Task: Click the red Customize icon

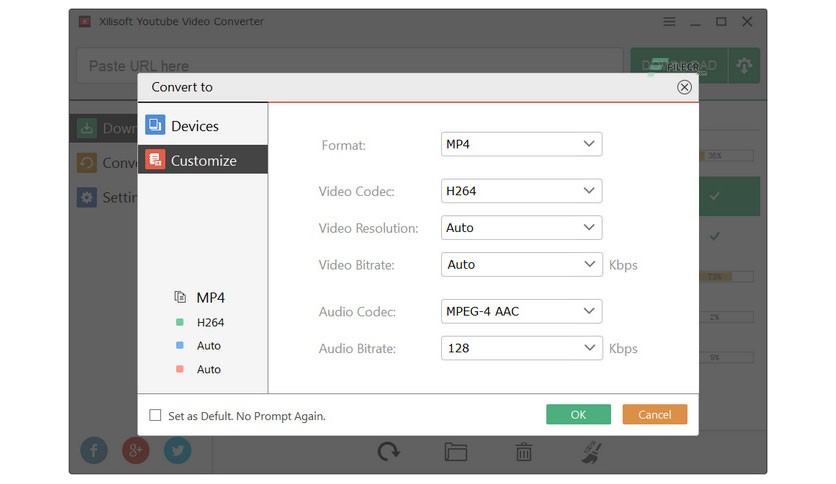Action: [x=155, y=159]
